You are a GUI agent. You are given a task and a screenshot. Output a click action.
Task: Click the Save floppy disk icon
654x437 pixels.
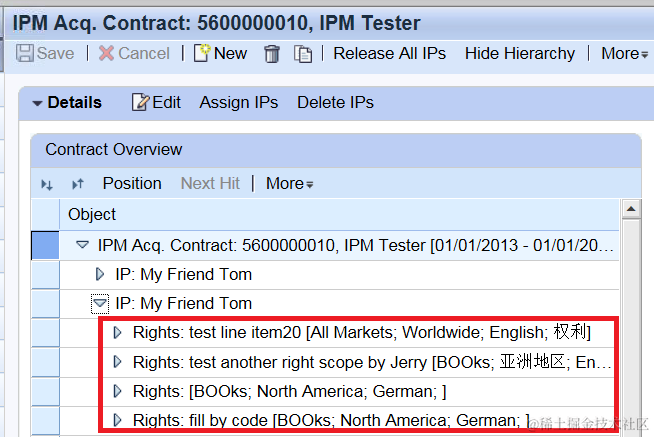click(x=25, y=53)
